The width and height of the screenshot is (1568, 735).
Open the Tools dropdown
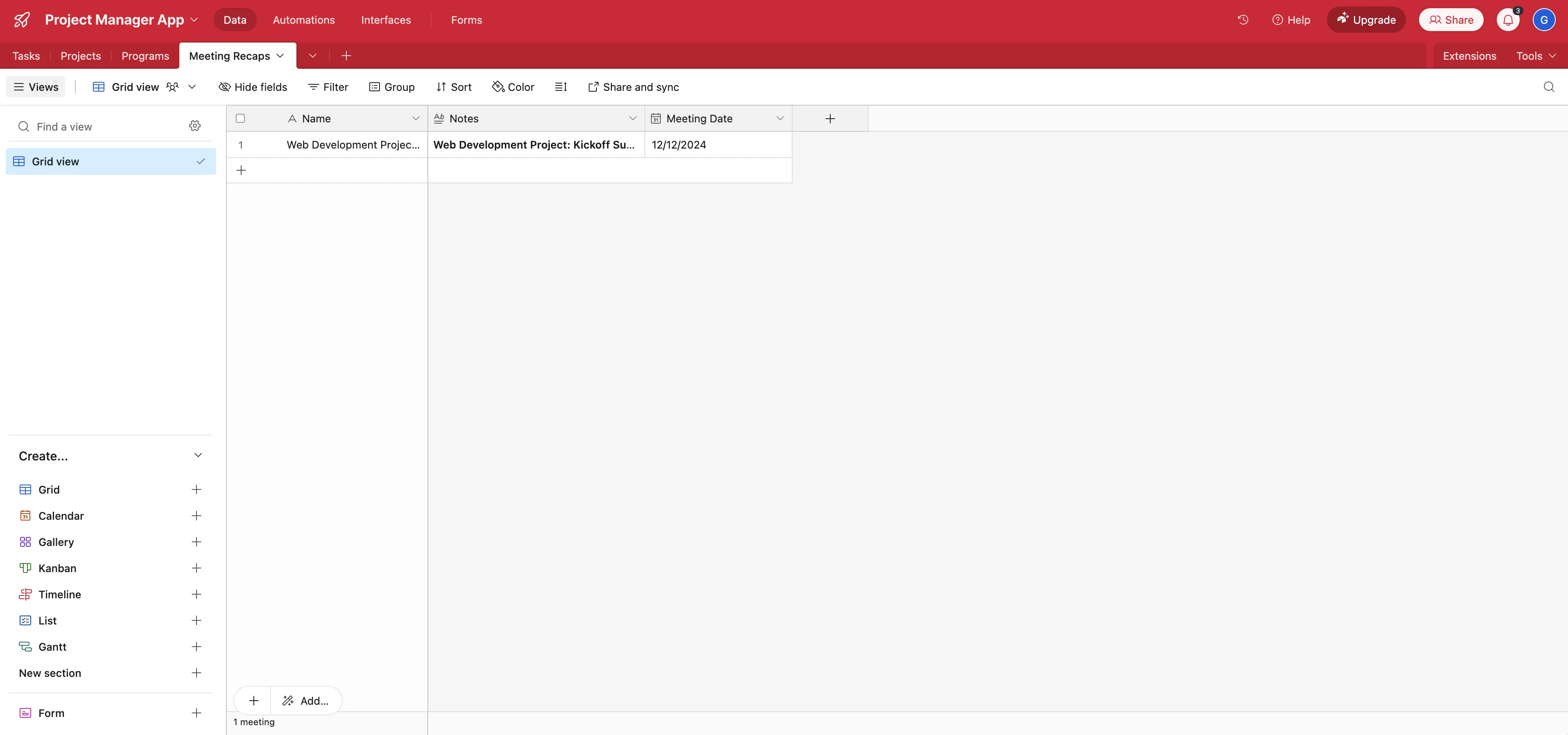pos(1535,56)
